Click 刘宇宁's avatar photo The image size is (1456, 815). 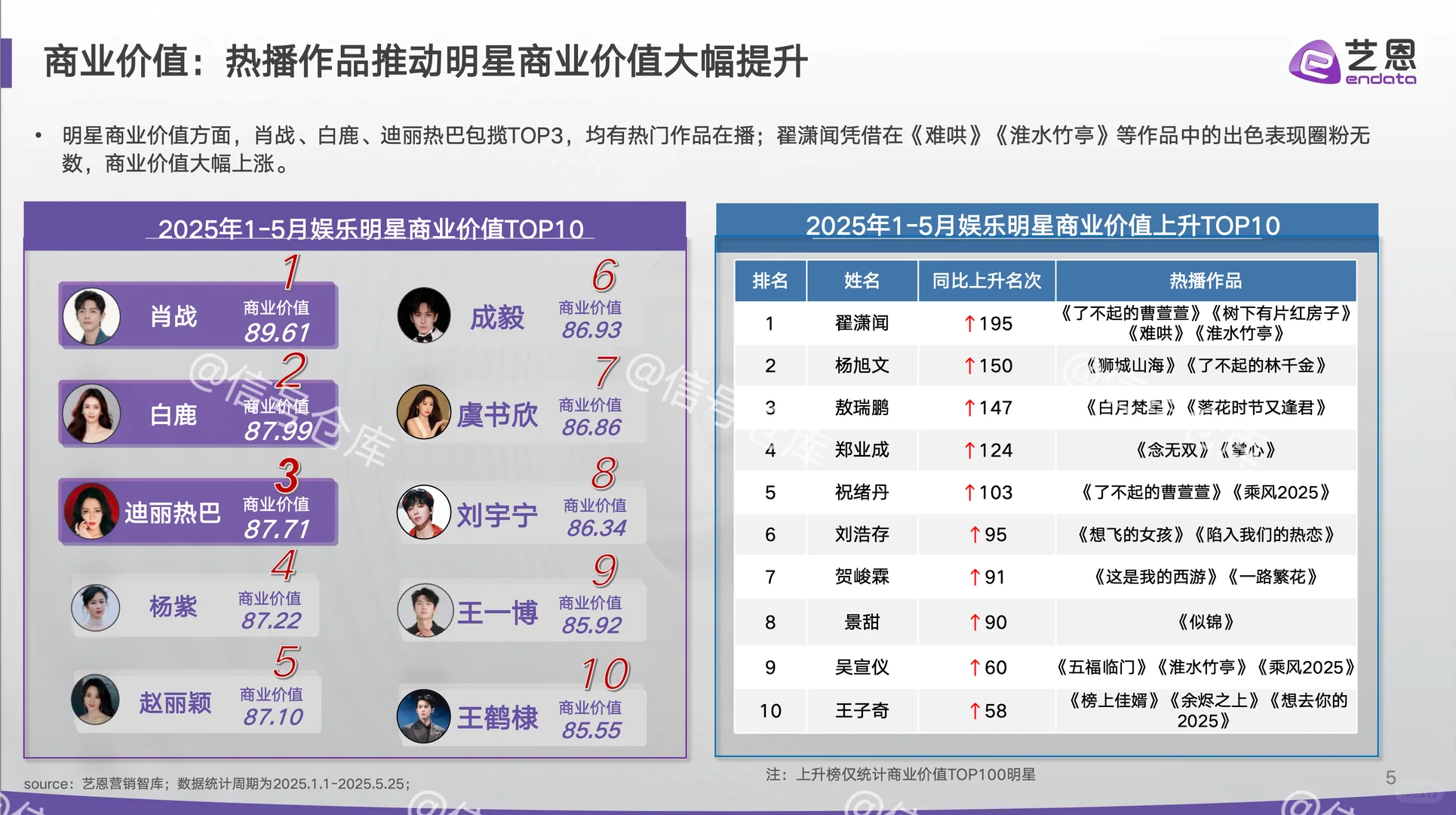[x=424, y=512]
